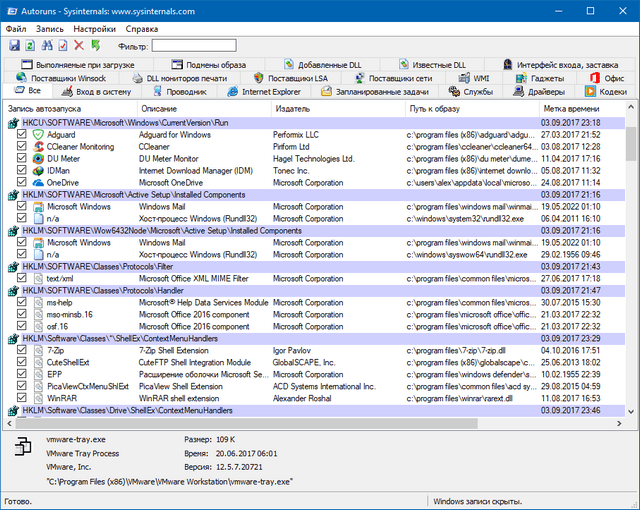Select the Adguard shield icon entry
The image size is (640, 510).
click(38, 134)
